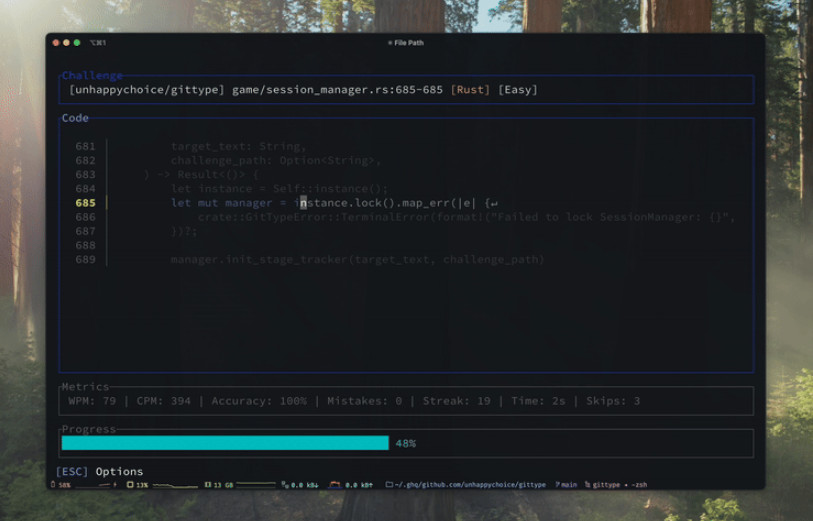The height and width of the screenshot is (521, 813).
Task: Click the green maximize window button
Action: click(x=77, y=43)
